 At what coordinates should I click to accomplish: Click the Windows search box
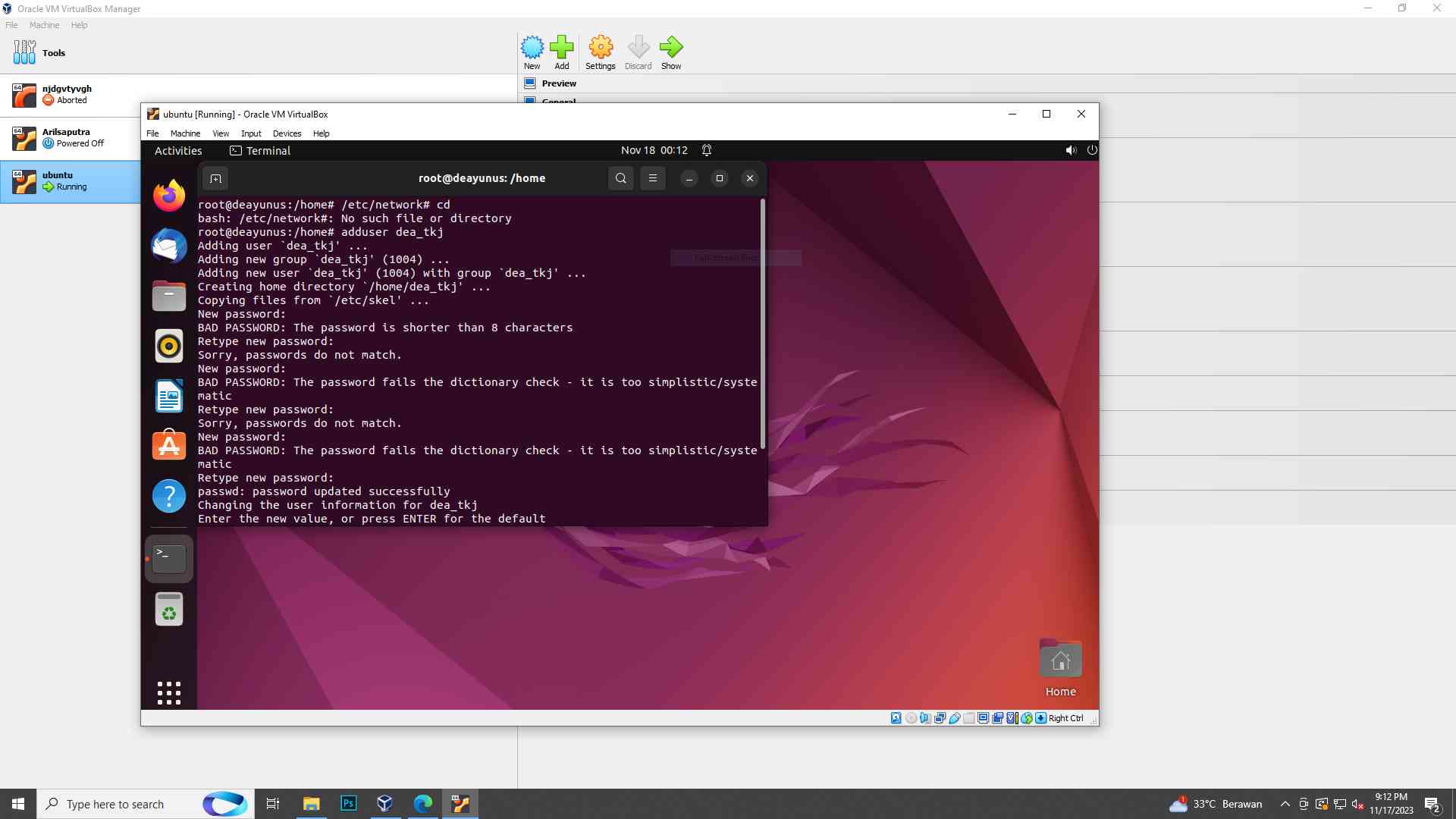point(144,804)
